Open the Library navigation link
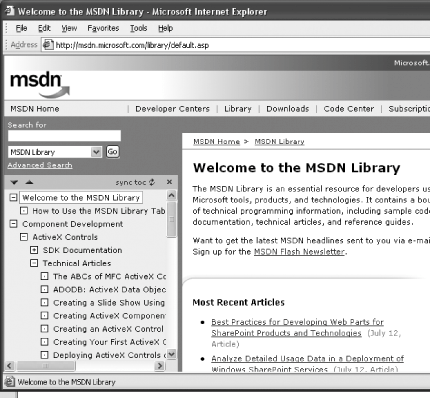The height and width of the screenshot is (398, 431). click(x=238, y=109)
